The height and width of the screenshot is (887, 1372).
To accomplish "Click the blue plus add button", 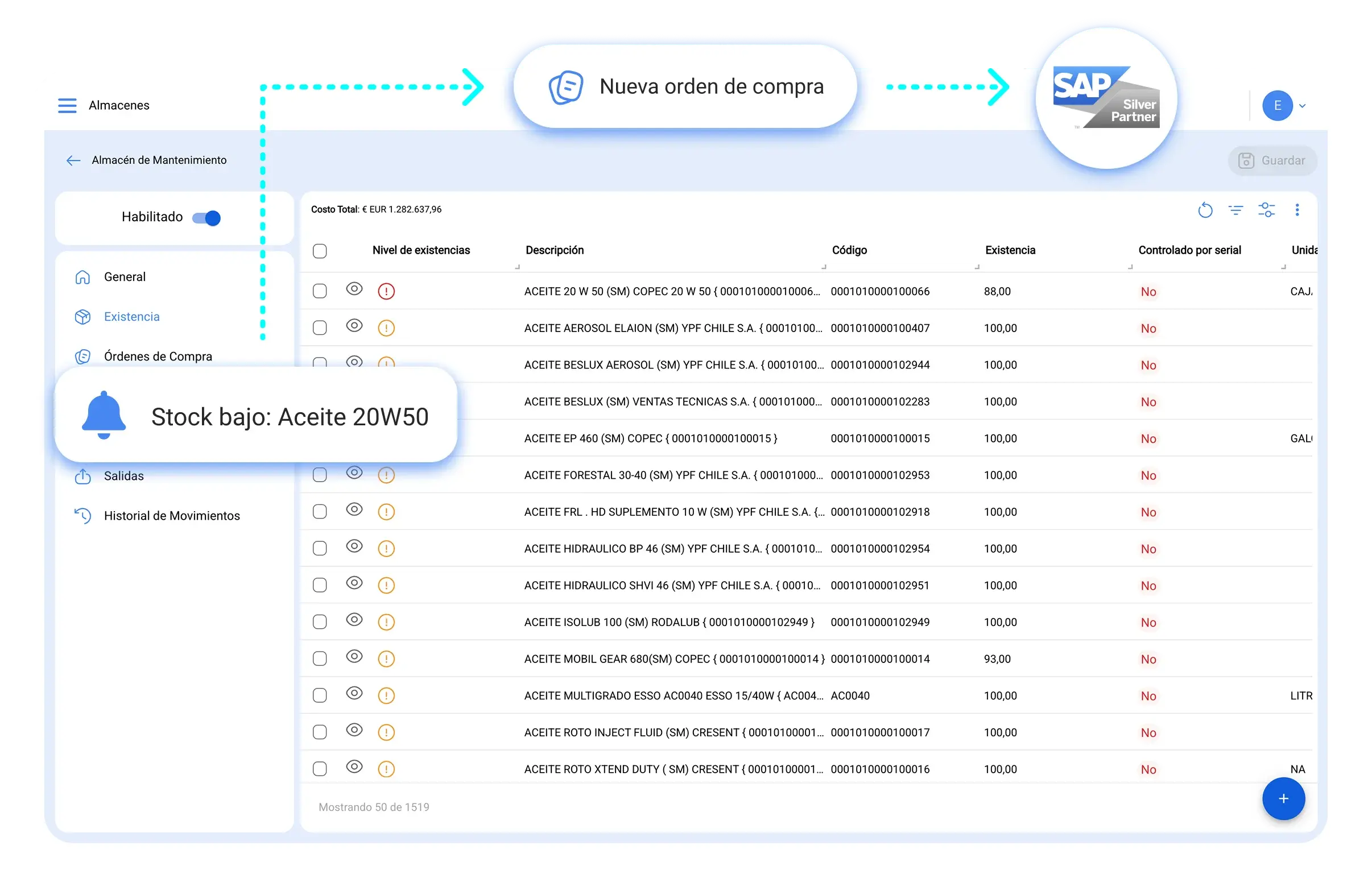I will coord(1283,798).
